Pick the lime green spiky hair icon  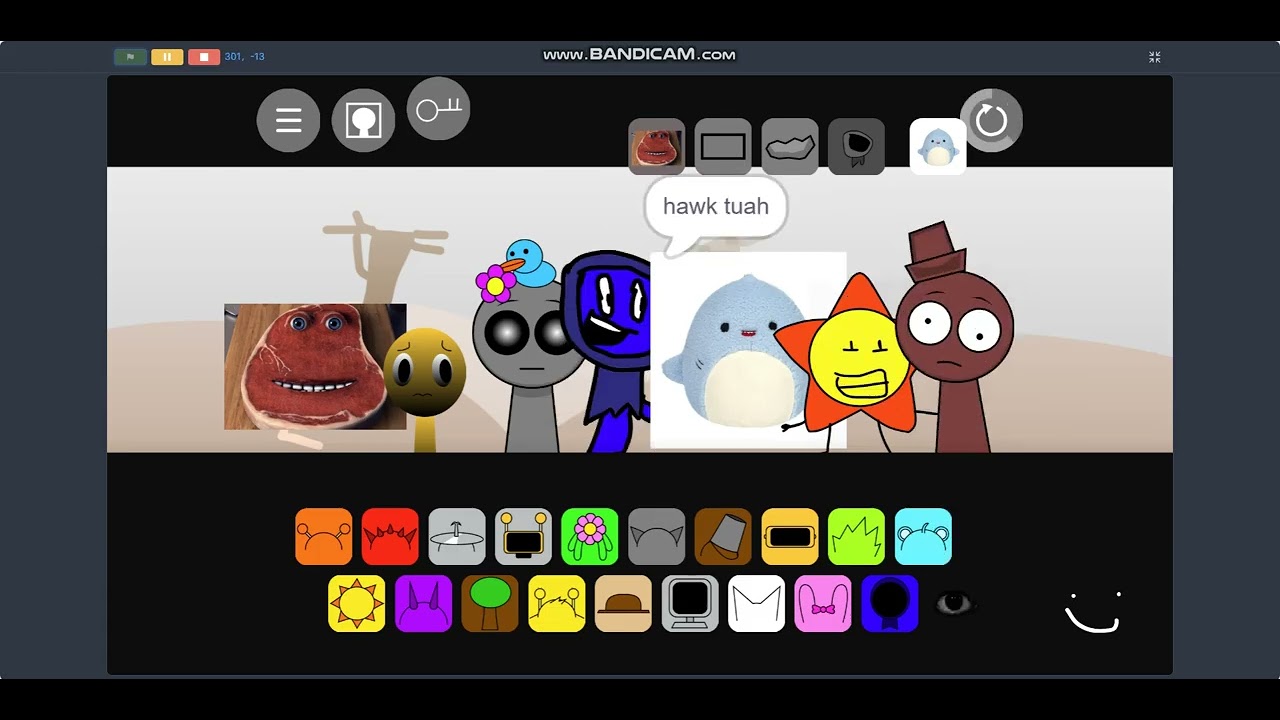point(856,537)
